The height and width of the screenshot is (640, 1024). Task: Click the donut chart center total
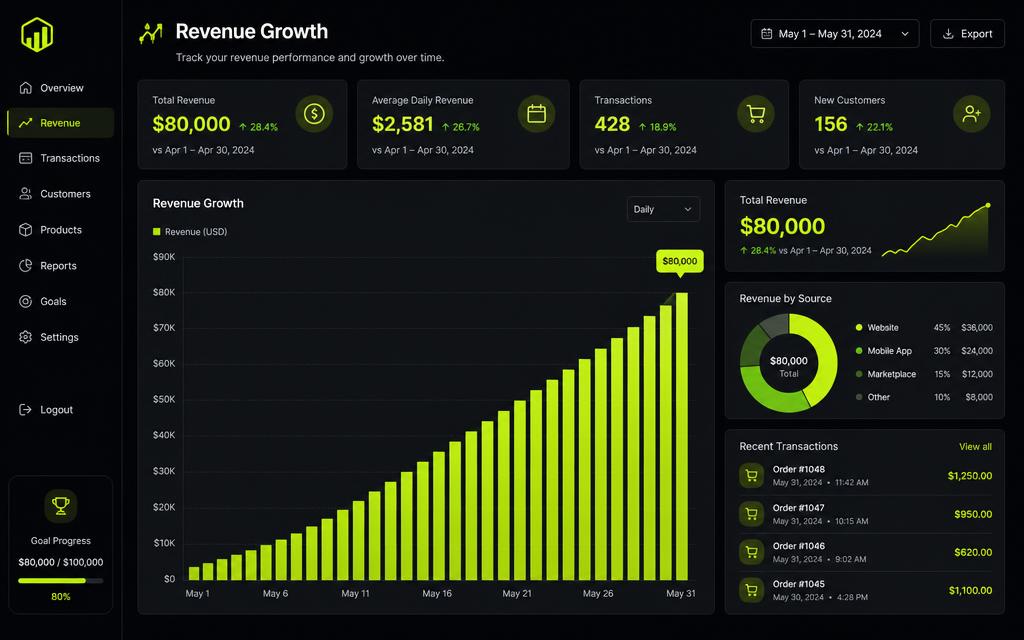pyautogui.click(x=789, y=366)
